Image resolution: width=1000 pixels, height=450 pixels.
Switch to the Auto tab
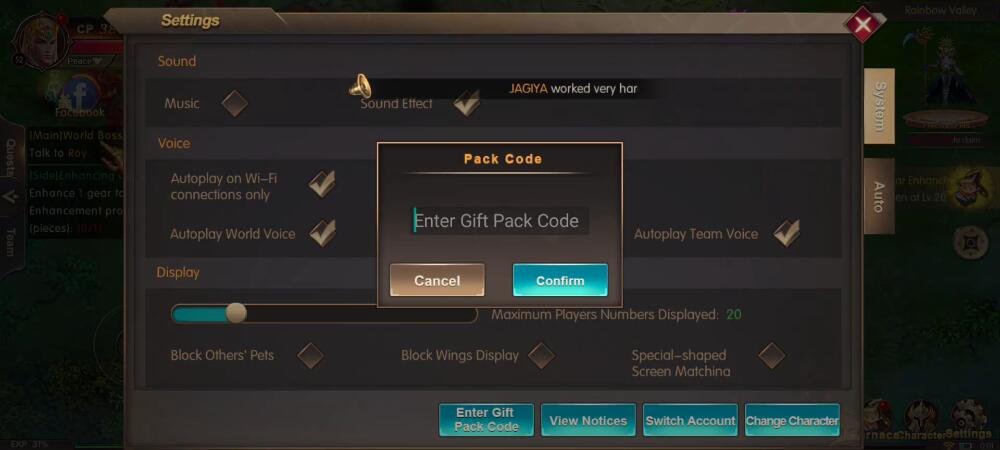(x=879, y=196)
